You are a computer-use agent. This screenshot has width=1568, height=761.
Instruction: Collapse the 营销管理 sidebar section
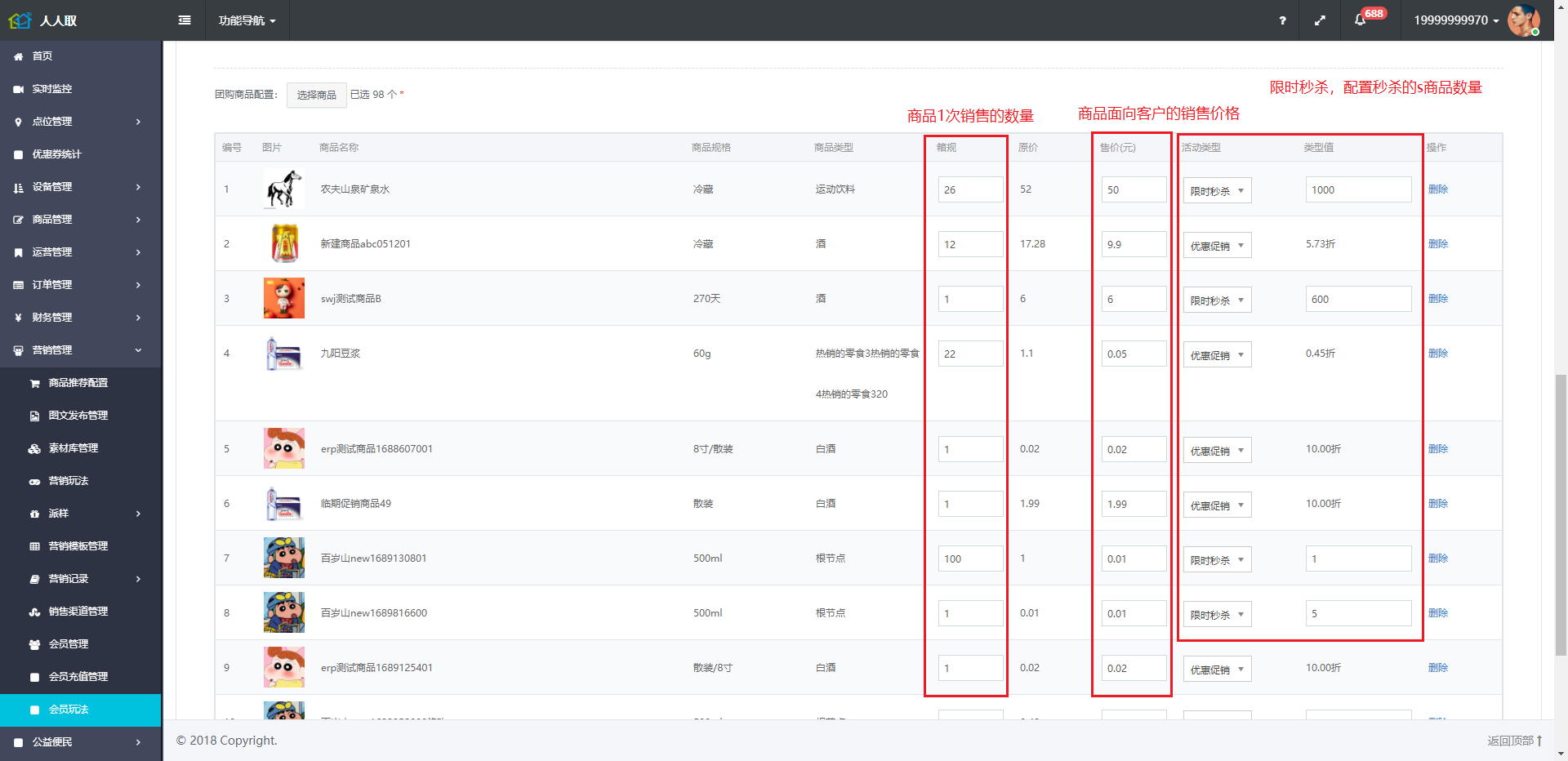(x=80, y=350)
